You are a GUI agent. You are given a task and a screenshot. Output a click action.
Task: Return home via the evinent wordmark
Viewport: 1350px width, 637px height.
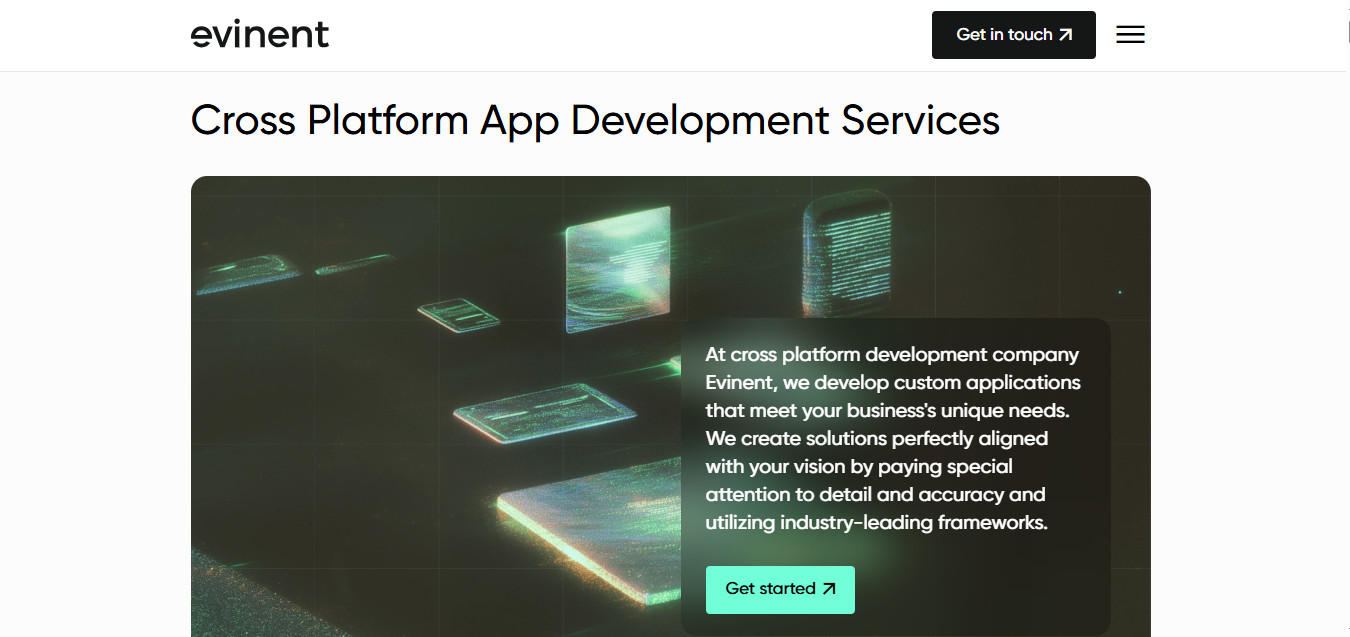[259, 33]
